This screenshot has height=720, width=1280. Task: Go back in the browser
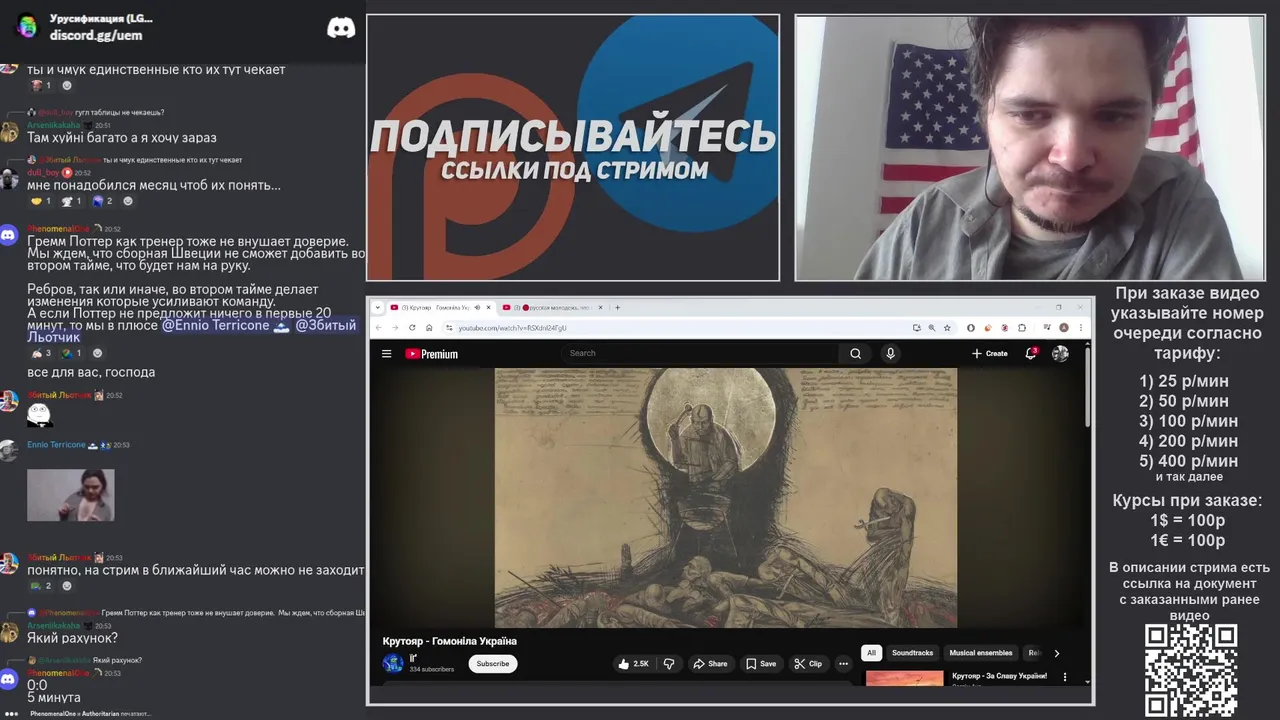pos(379,327)
